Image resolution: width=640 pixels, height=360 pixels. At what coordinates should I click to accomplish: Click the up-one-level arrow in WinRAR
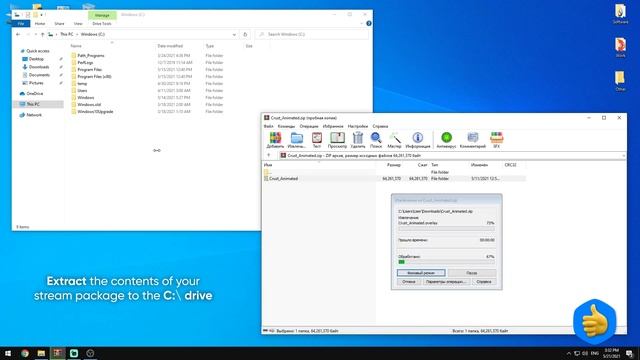click(269, 155)
